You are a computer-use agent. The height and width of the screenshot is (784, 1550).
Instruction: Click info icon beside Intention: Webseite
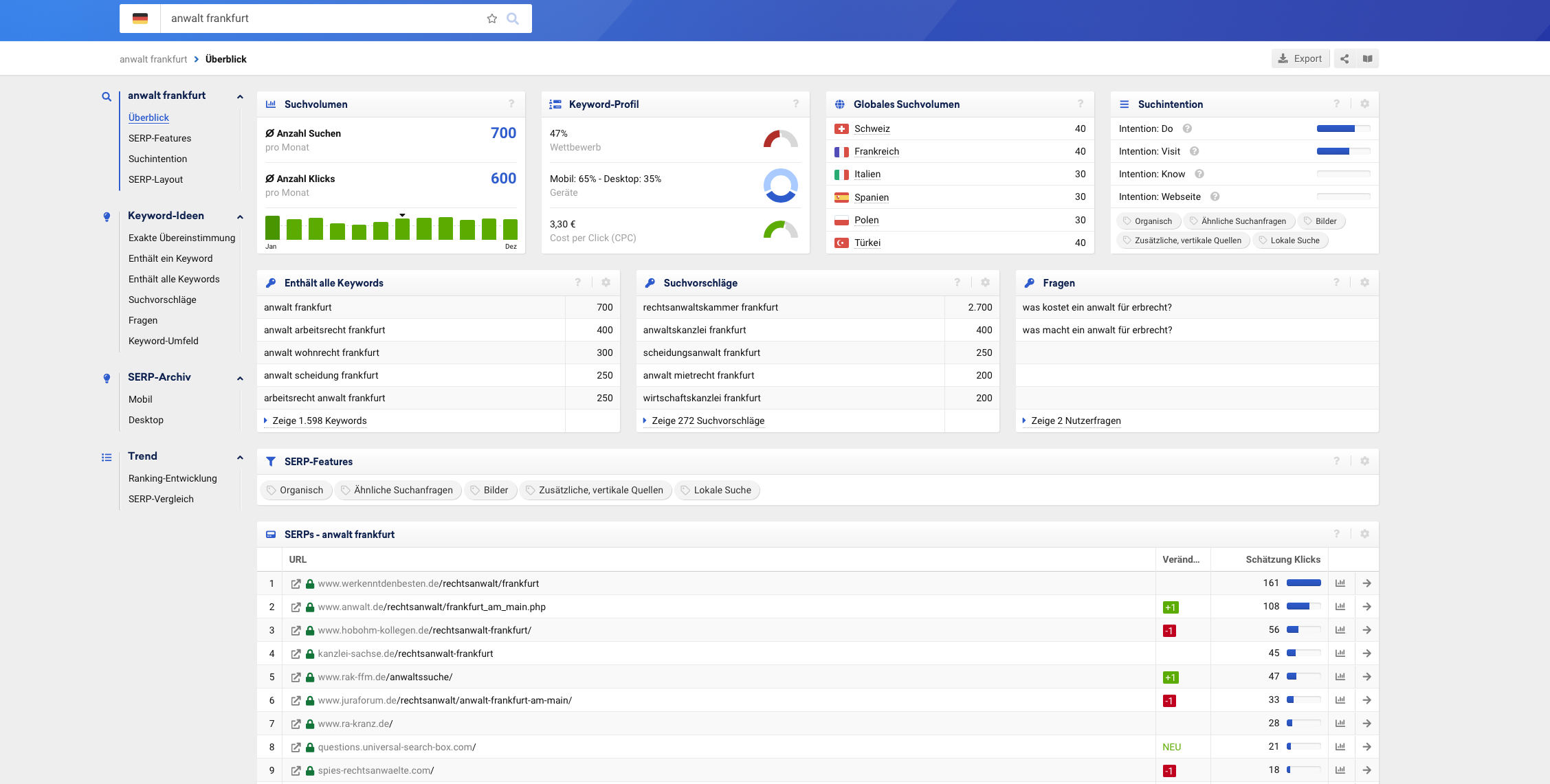(1215, 197)
